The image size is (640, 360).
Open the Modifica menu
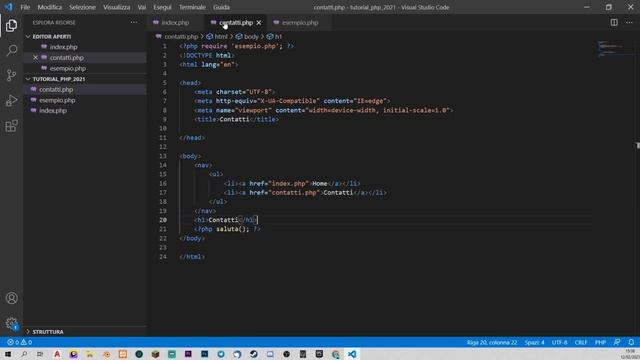[x=49, y=7]
